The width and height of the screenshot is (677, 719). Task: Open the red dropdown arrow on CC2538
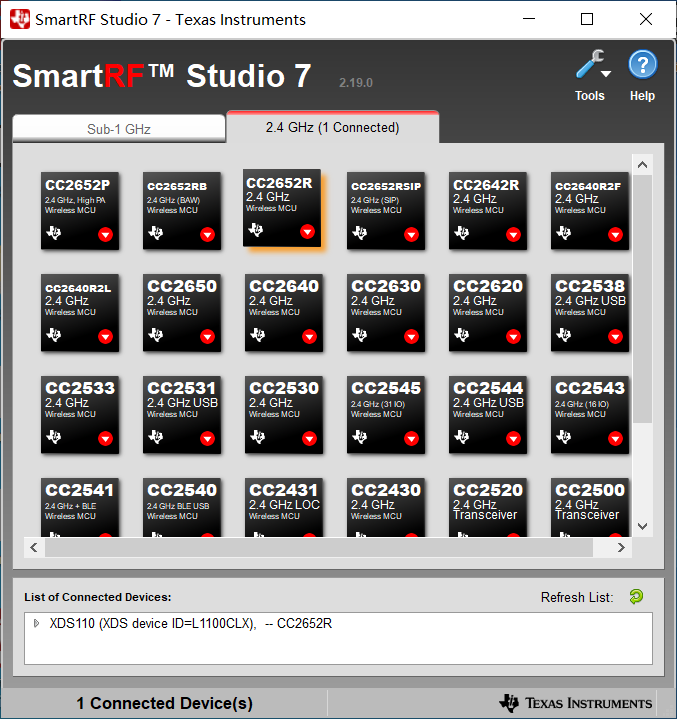click(615, 337)
